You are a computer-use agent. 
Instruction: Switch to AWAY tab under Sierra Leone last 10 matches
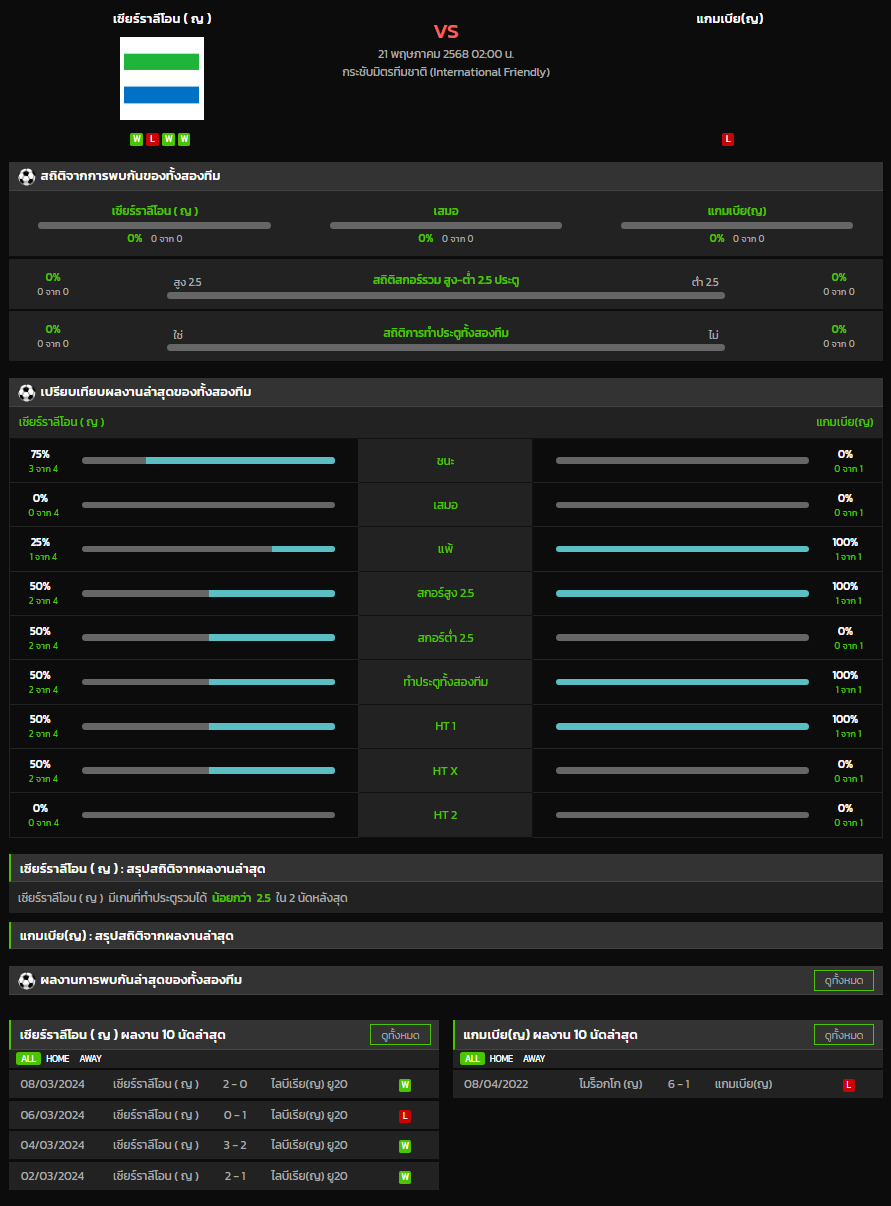pyautogui.click(x=90, y=1059)
